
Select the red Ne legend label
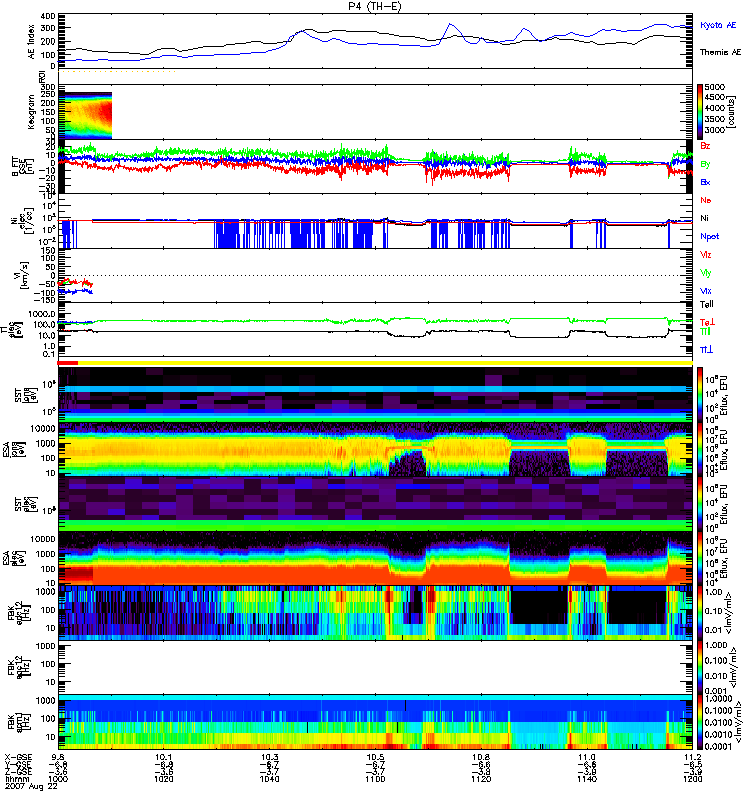tap(706, 200)
